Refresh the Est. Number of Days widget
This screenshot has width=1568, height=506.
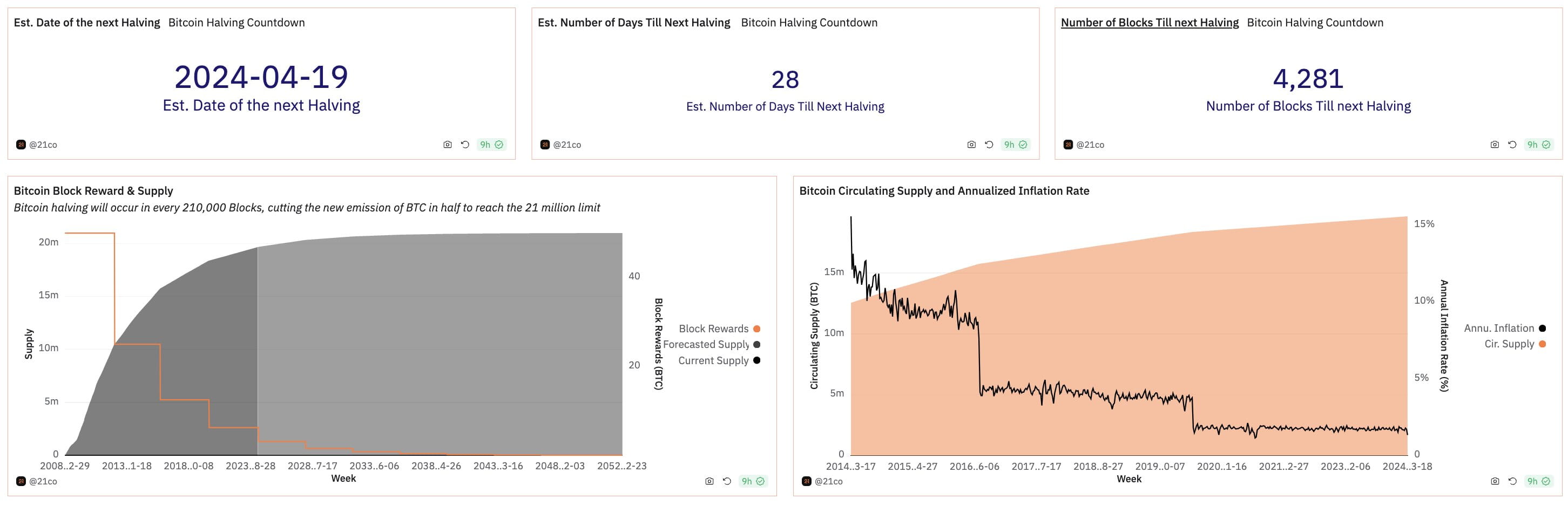pos(989,144)
